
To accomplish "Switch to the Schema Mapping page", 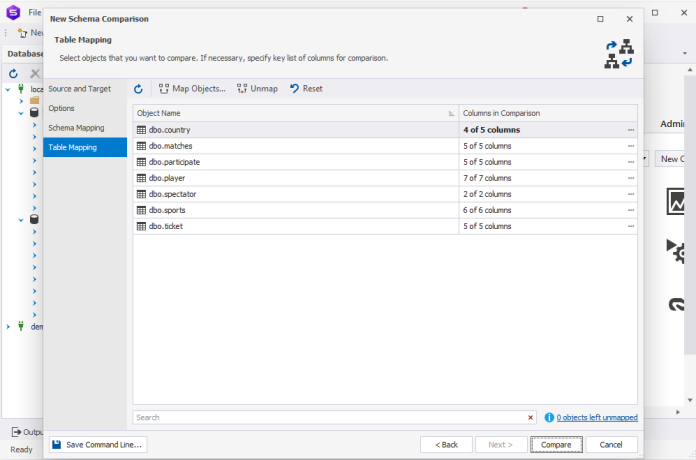I will pyautogui.click(x=76, y=128).
